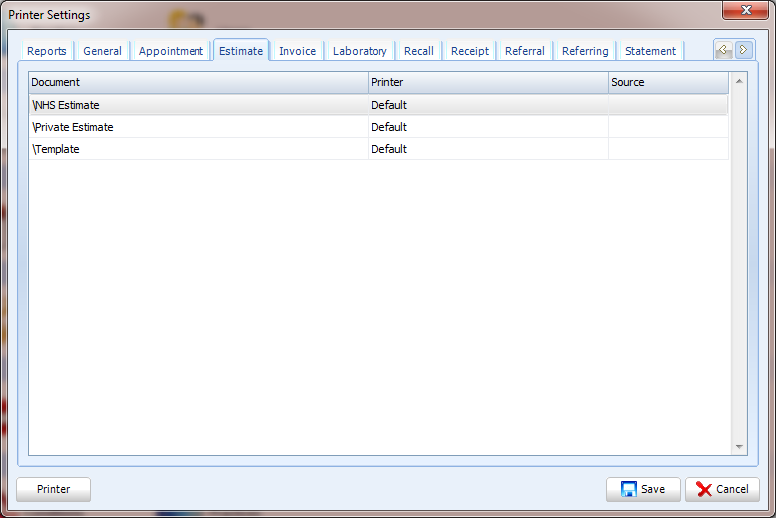Open the General tab
This screenshot has height=518, width=776.
[x=102, y=51]
